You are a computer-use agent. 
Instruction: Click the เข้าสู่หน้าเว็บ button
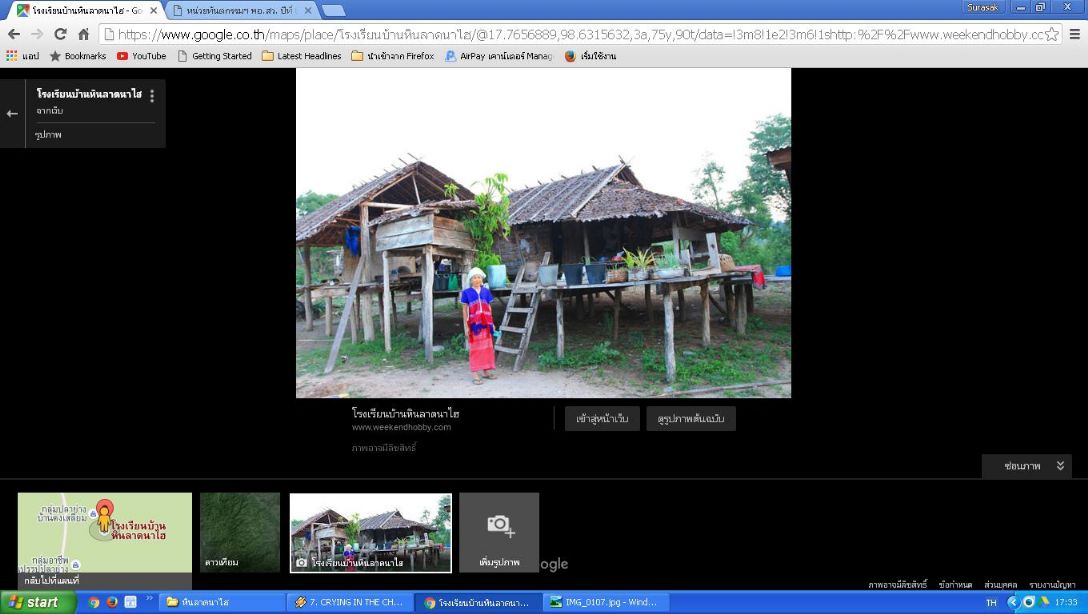pyautogui.click(x=602, y=418)
